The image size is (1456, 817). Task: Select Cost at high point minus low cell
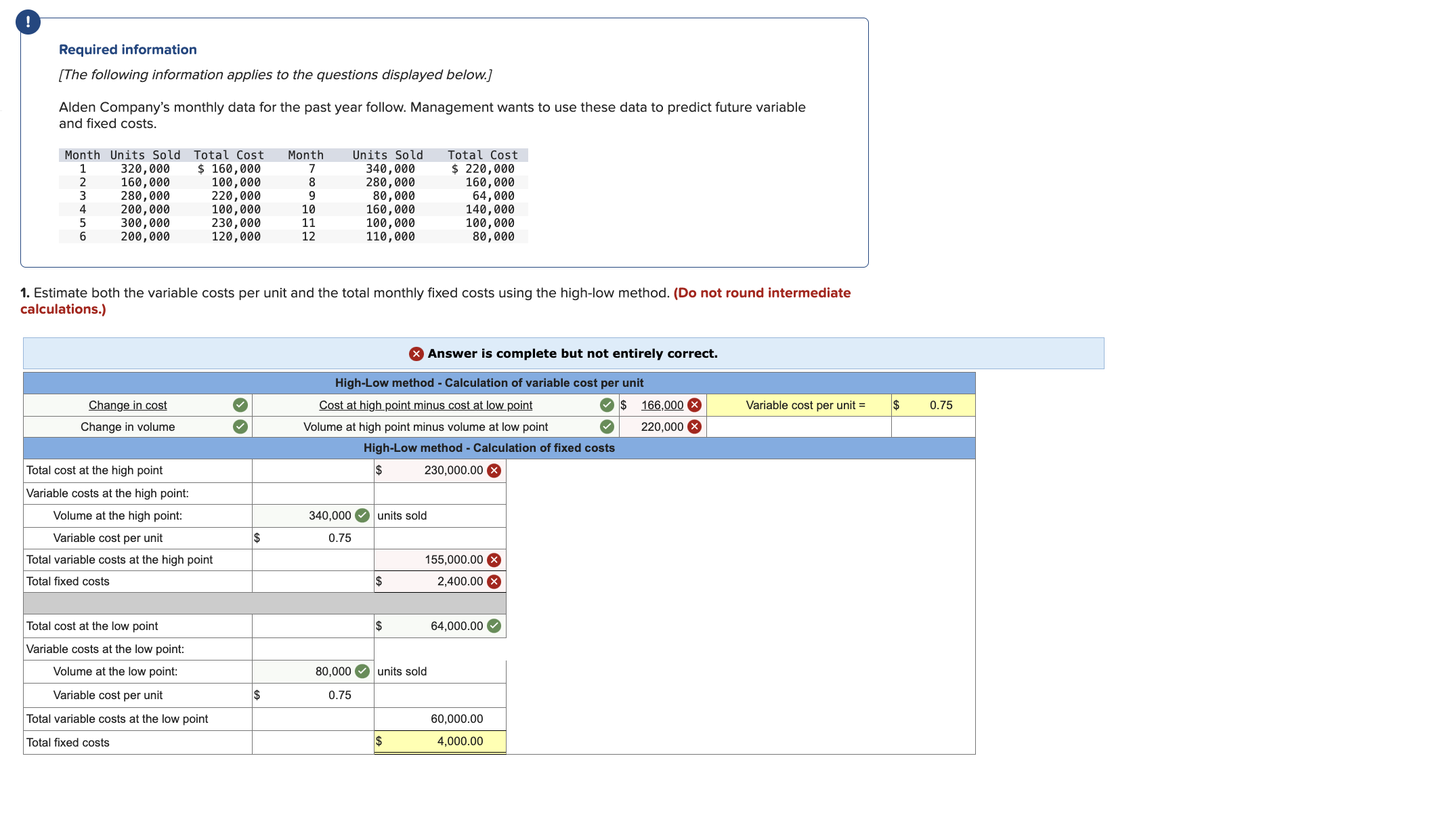pos(425,405)
